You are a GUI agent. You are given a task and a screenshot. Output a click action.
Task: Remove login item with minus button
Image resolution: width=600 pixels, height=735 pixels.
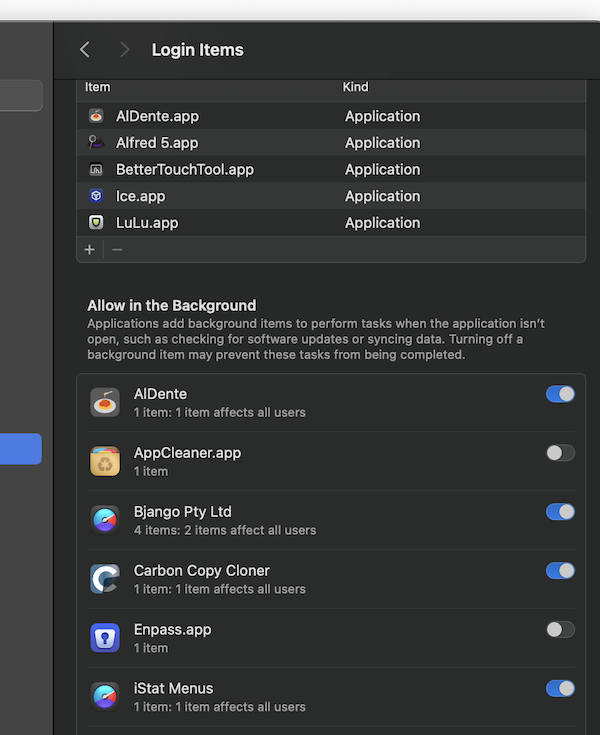(117, 249)
